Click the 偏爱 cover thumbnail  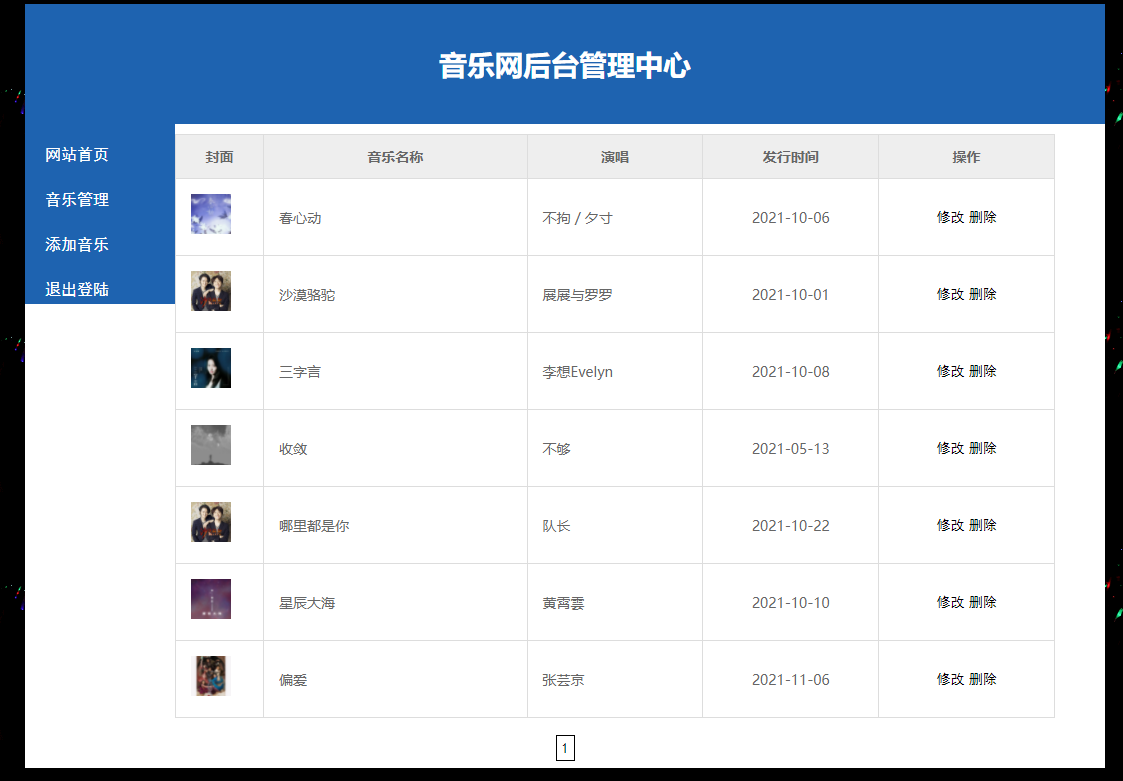[211, 676]
